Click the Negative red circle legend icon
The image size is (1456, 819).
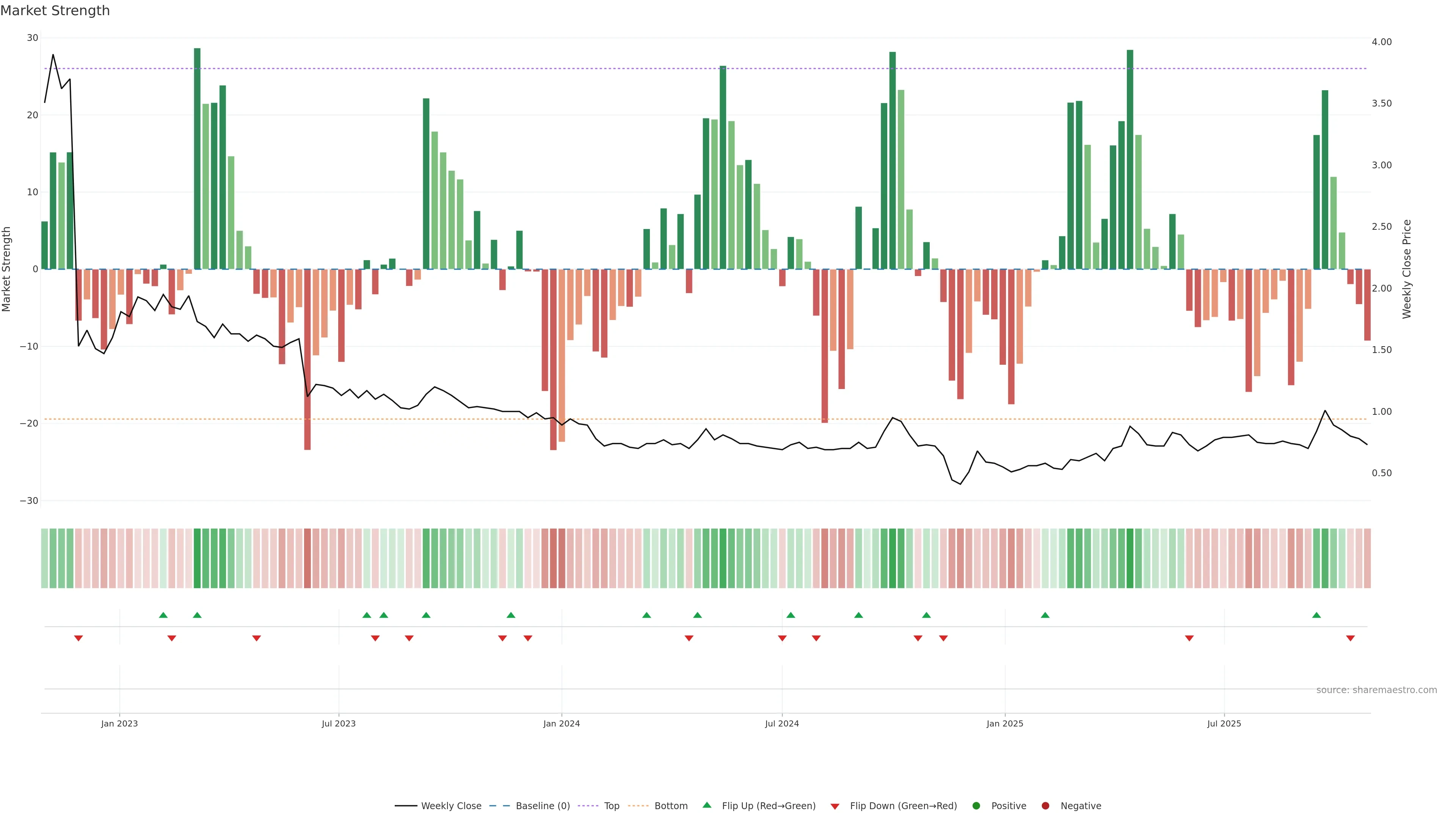(x=1045, y=806)
